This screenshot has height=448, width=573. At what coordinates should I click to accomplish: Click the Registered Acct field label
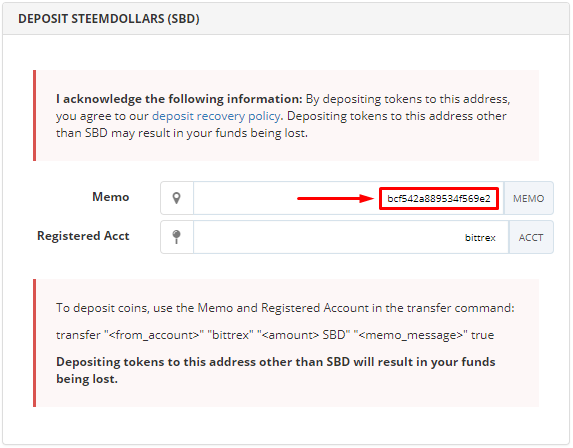(83, 236)
